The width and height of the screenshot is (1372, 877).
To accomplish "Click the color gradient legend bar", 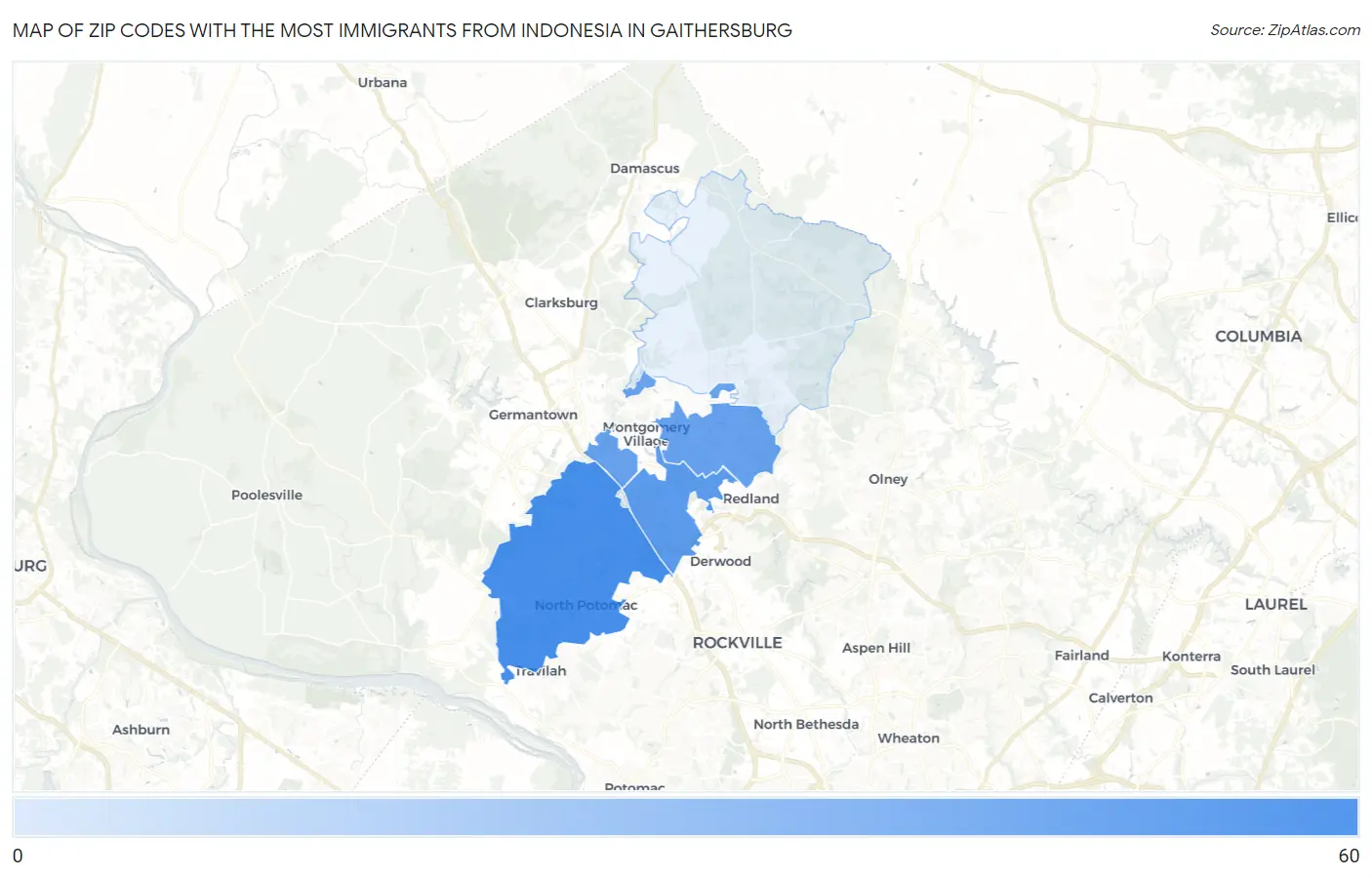I will (x=685, y=817).
